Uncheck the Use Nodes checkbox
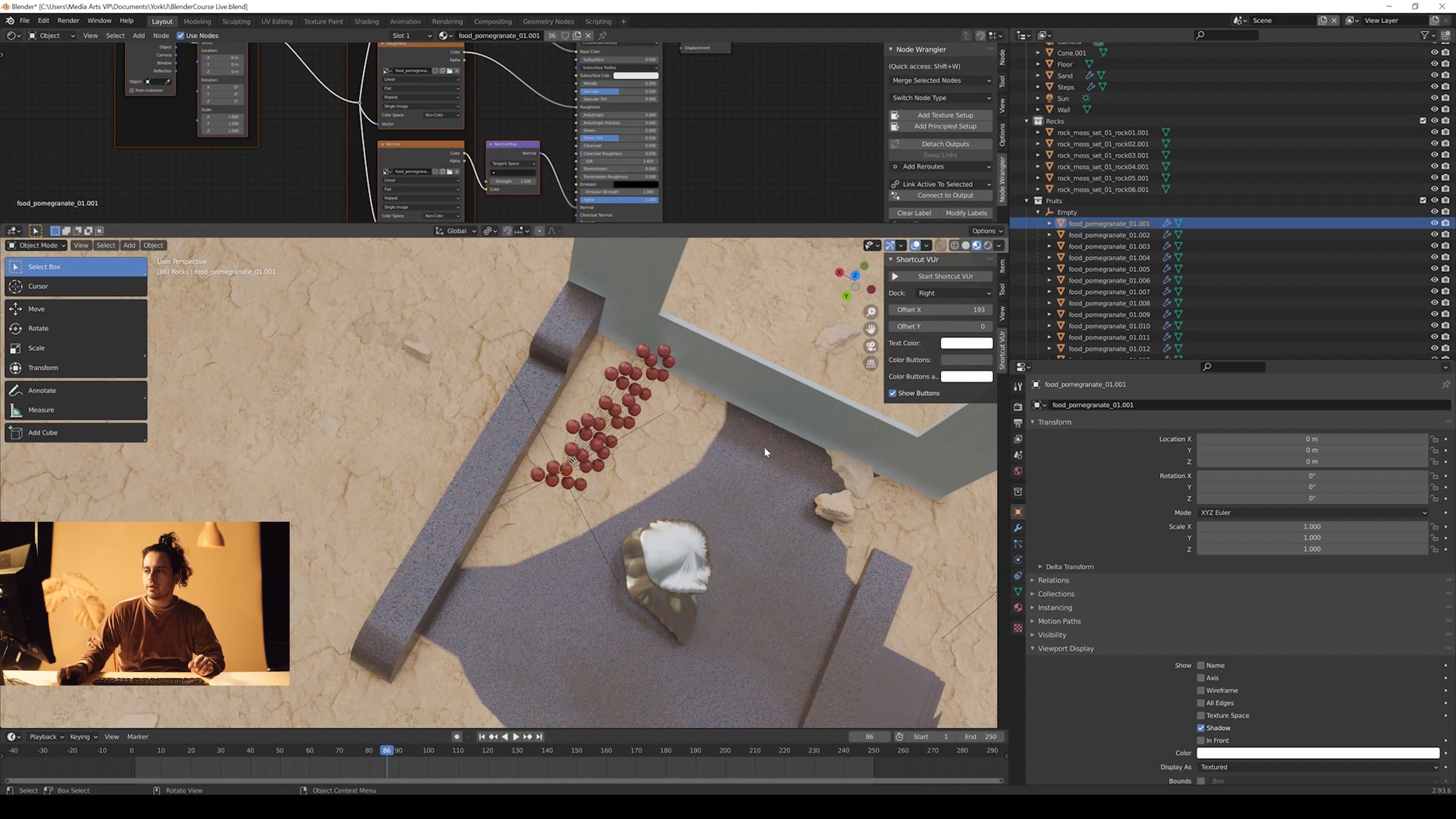The image size is (1456, 819). click(181, 35)
